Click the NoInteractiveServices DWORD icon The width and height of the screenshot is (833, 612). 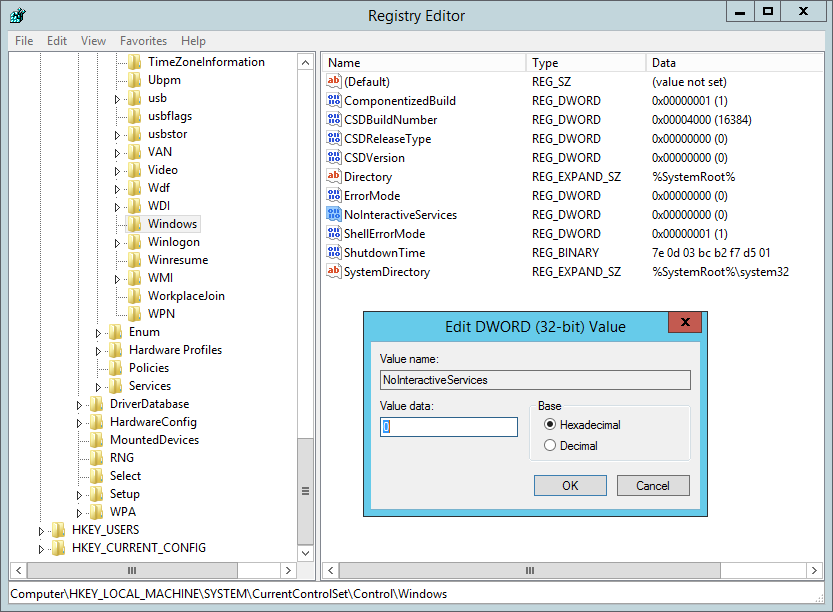click(334, 215)
